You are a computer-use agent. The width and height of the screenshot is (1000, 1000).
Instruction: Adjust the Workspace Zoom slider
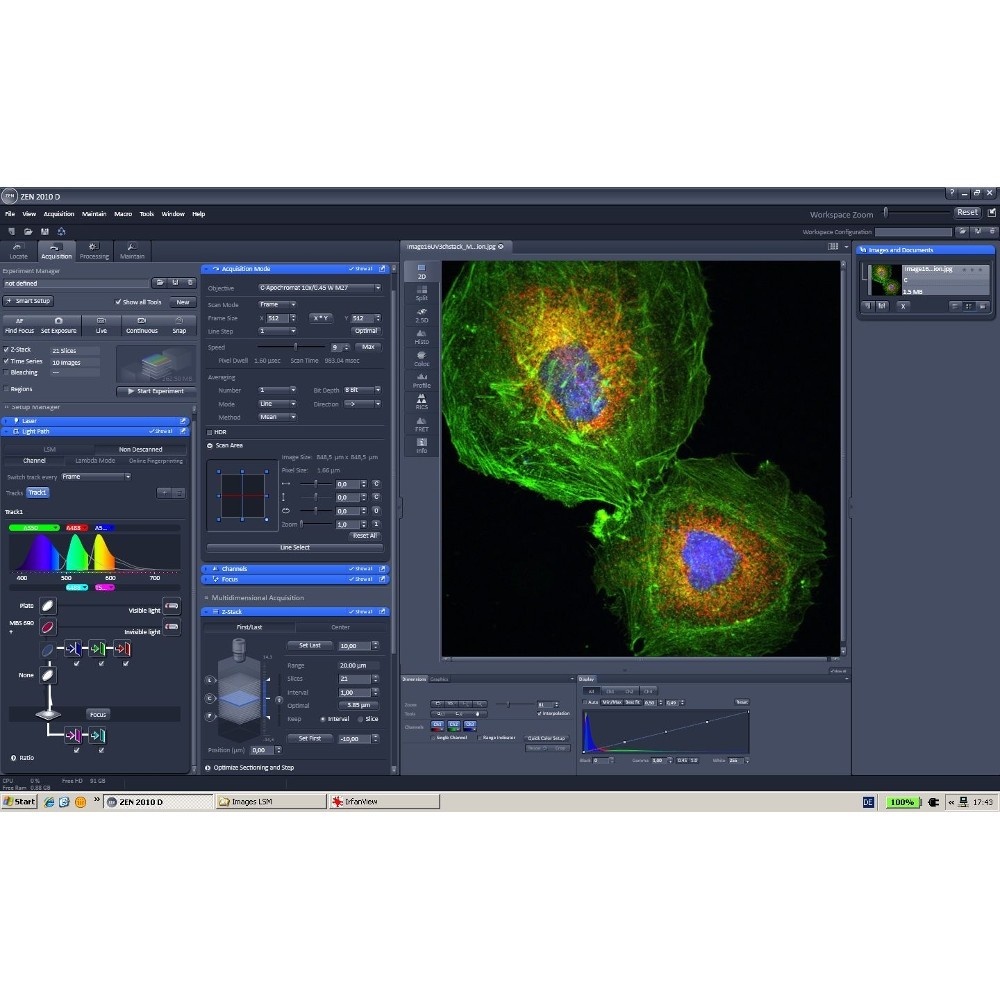pos(886,212)
